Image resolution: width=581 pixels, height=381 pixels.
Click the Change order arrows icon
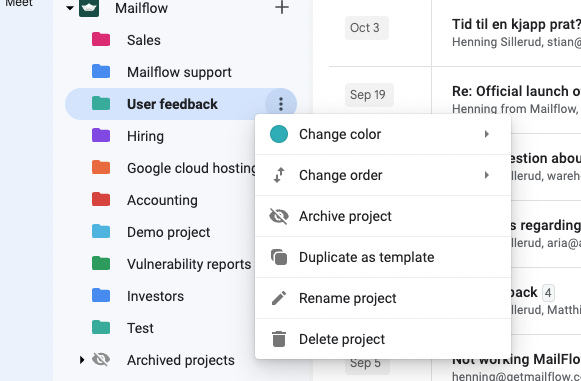coord(279,175)
